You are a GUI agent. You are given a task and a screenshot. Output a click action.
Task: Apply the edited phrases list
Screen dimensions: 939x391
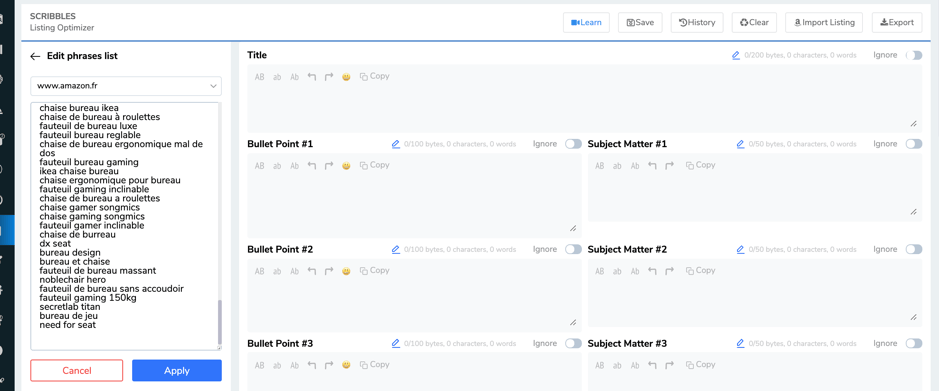[x=177, y=371]
